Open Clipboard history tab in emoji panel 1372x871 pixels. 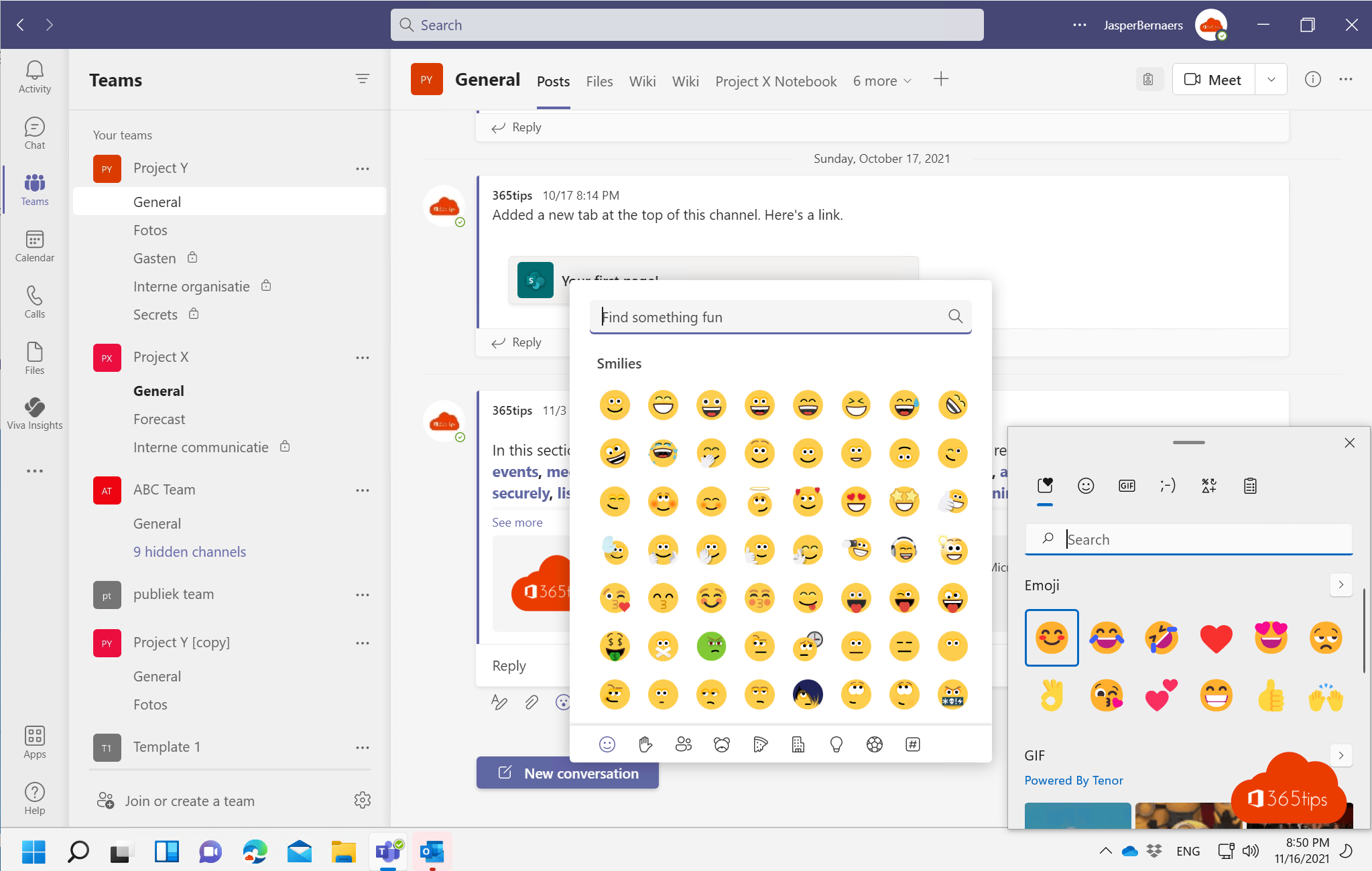(x=1250, y=486)
